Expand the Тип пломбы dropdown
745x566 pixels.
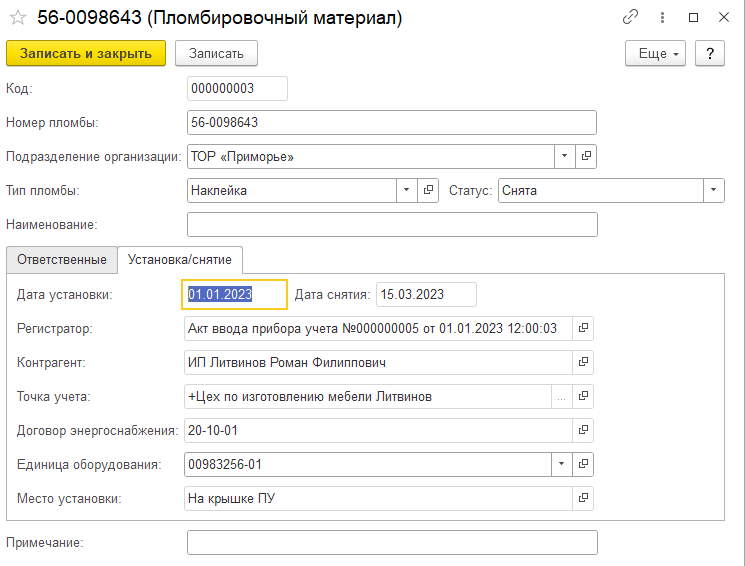407,190
